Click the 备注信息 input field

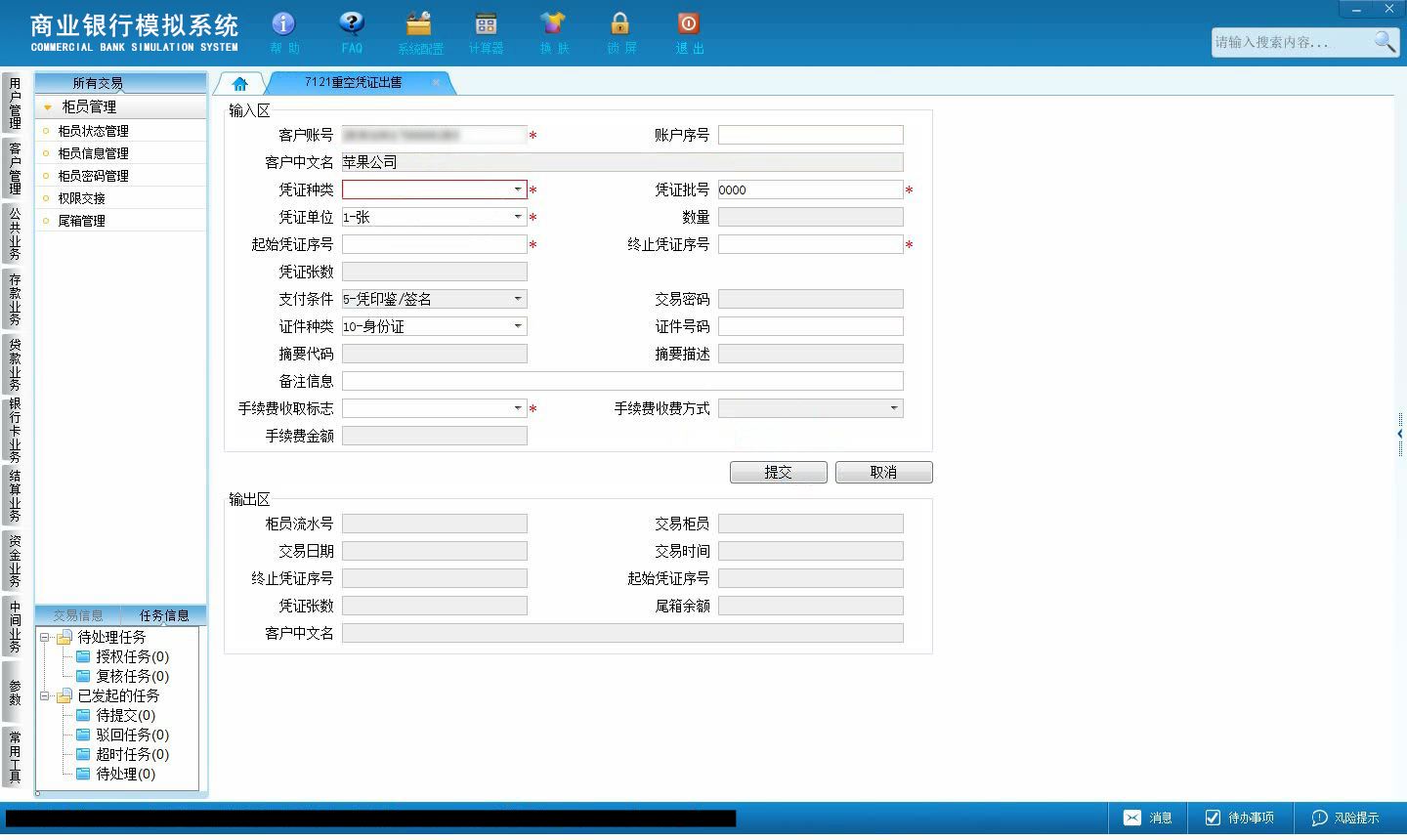pyautogui.click(x=622, y=381)
